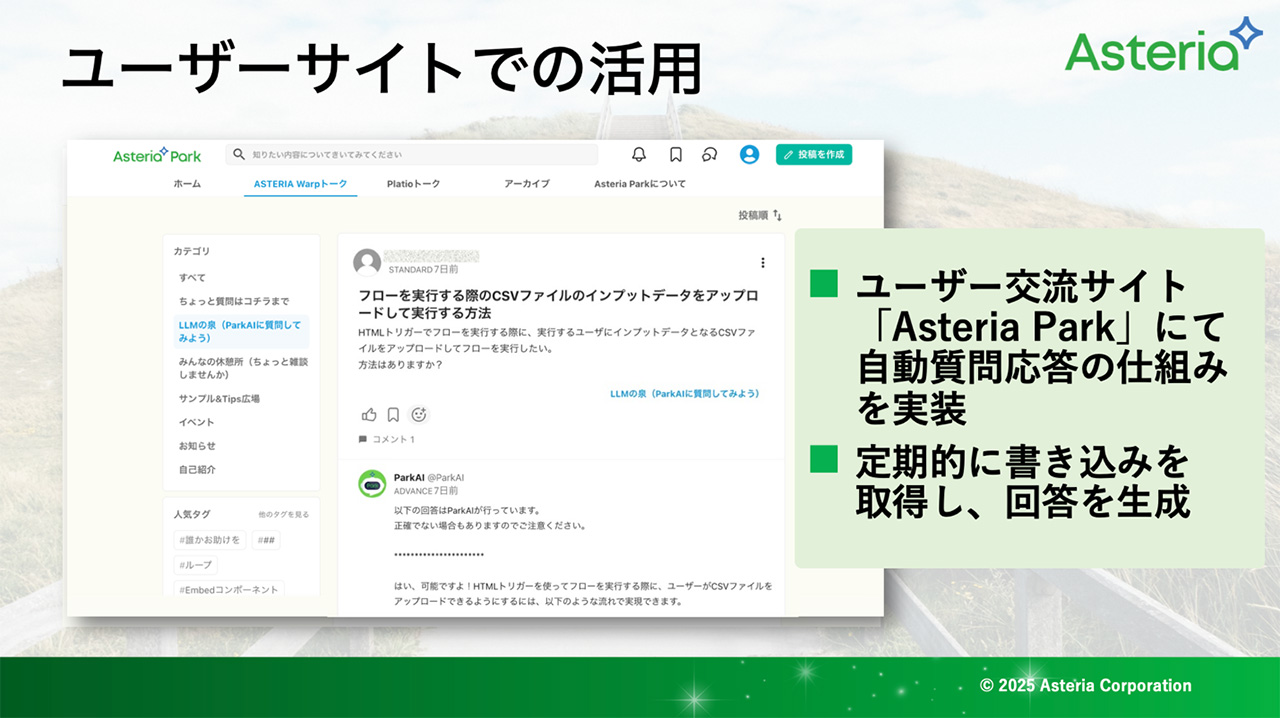
Task: Click the post author's avatar icon
Action: (367, 262)
